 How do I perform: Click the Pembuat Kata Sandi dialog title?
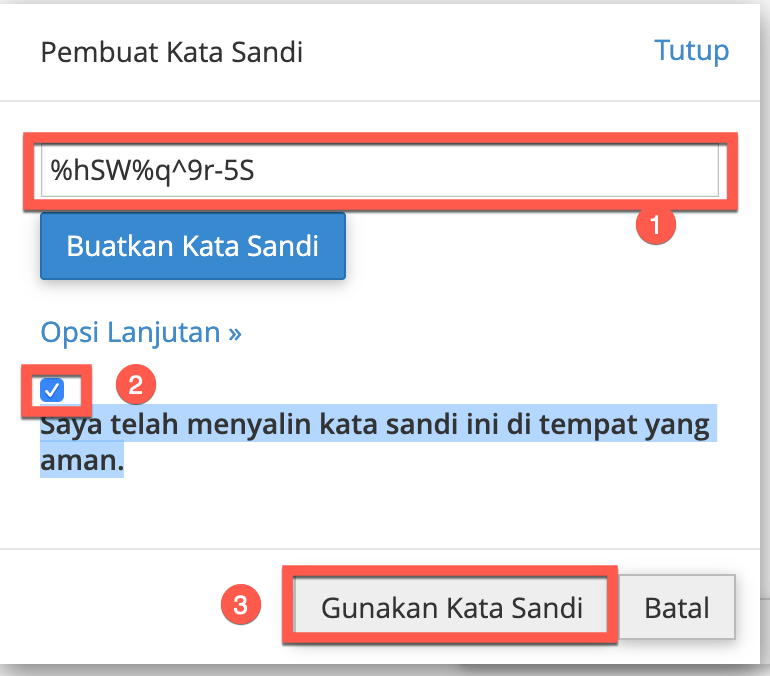click(x=172, y=52)
